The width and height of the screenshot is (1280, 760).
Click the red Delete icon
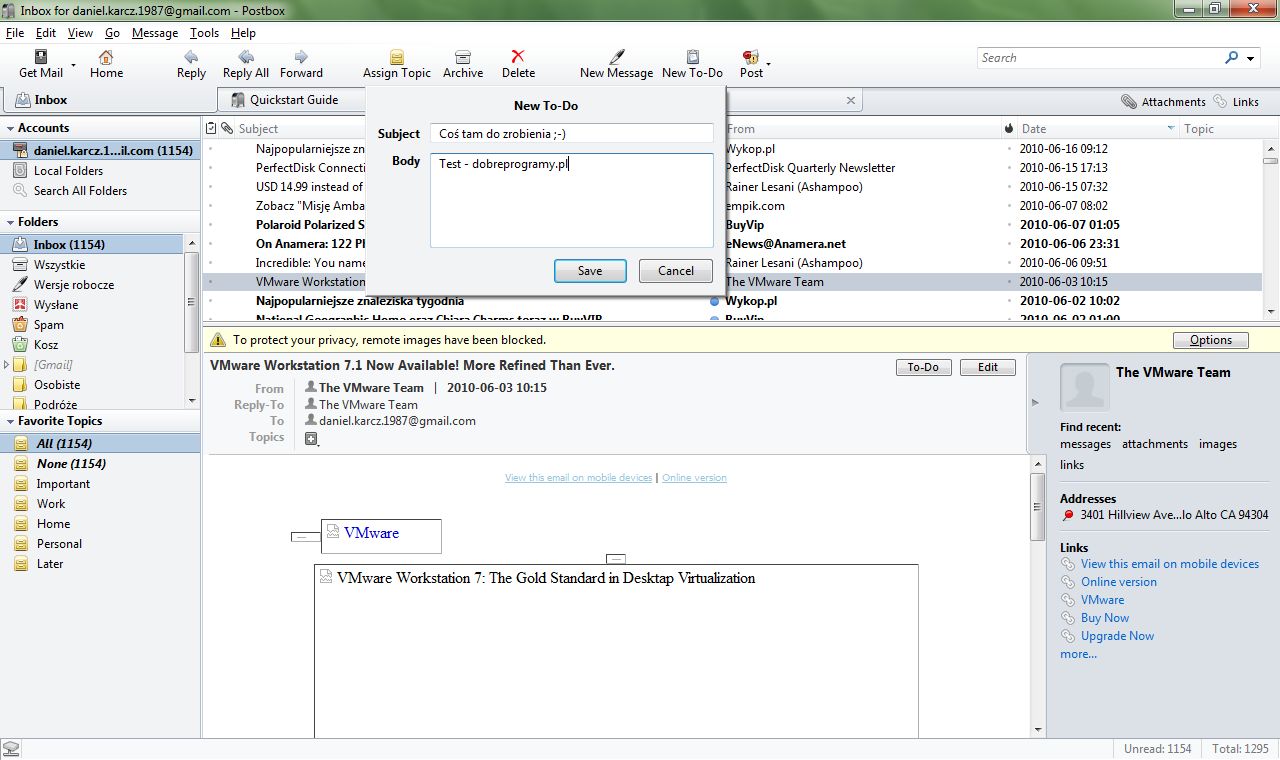click(518, 57)
